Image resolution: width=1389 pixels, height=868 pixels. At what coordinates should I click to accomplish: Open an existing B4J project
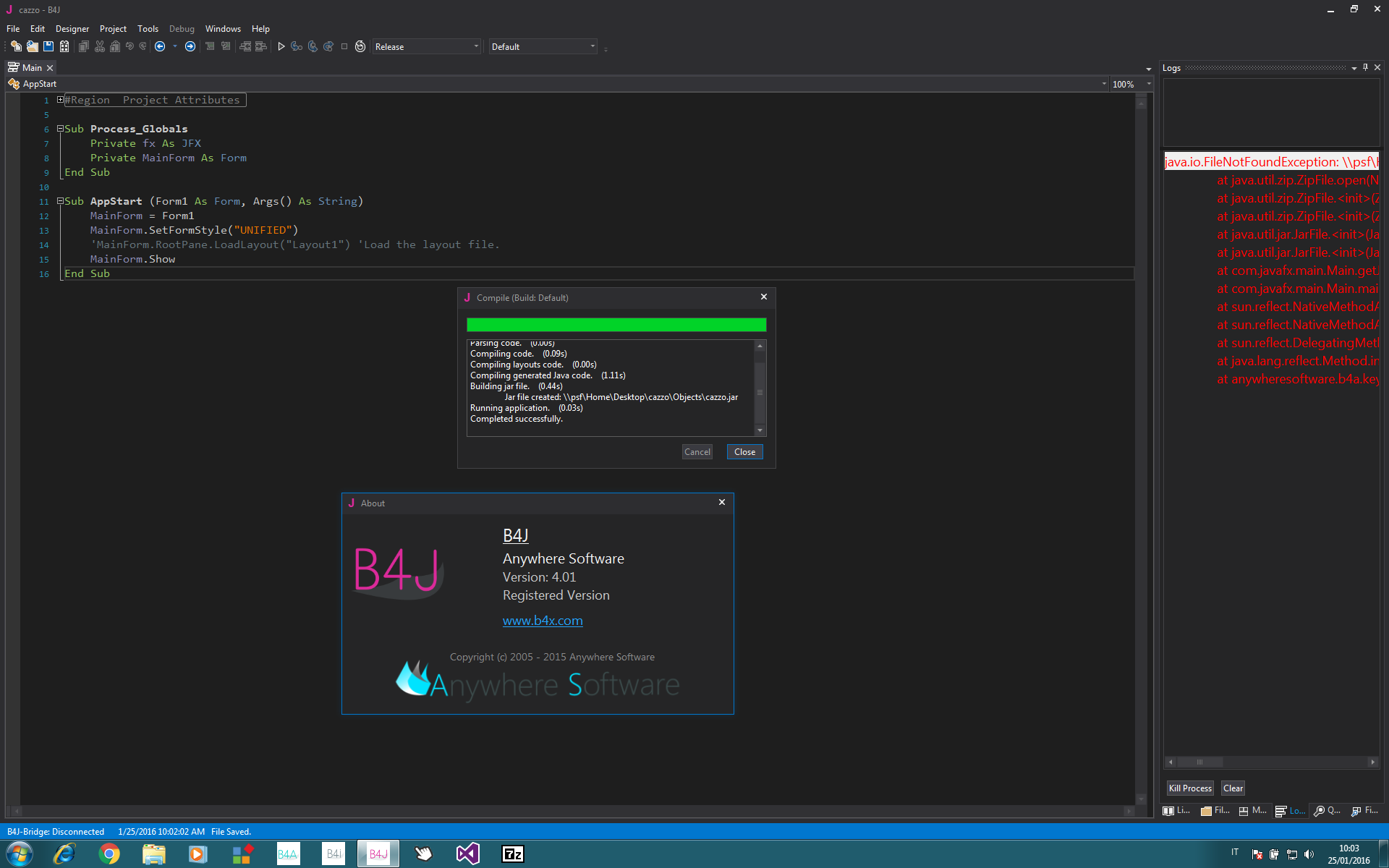click(32, 46)
